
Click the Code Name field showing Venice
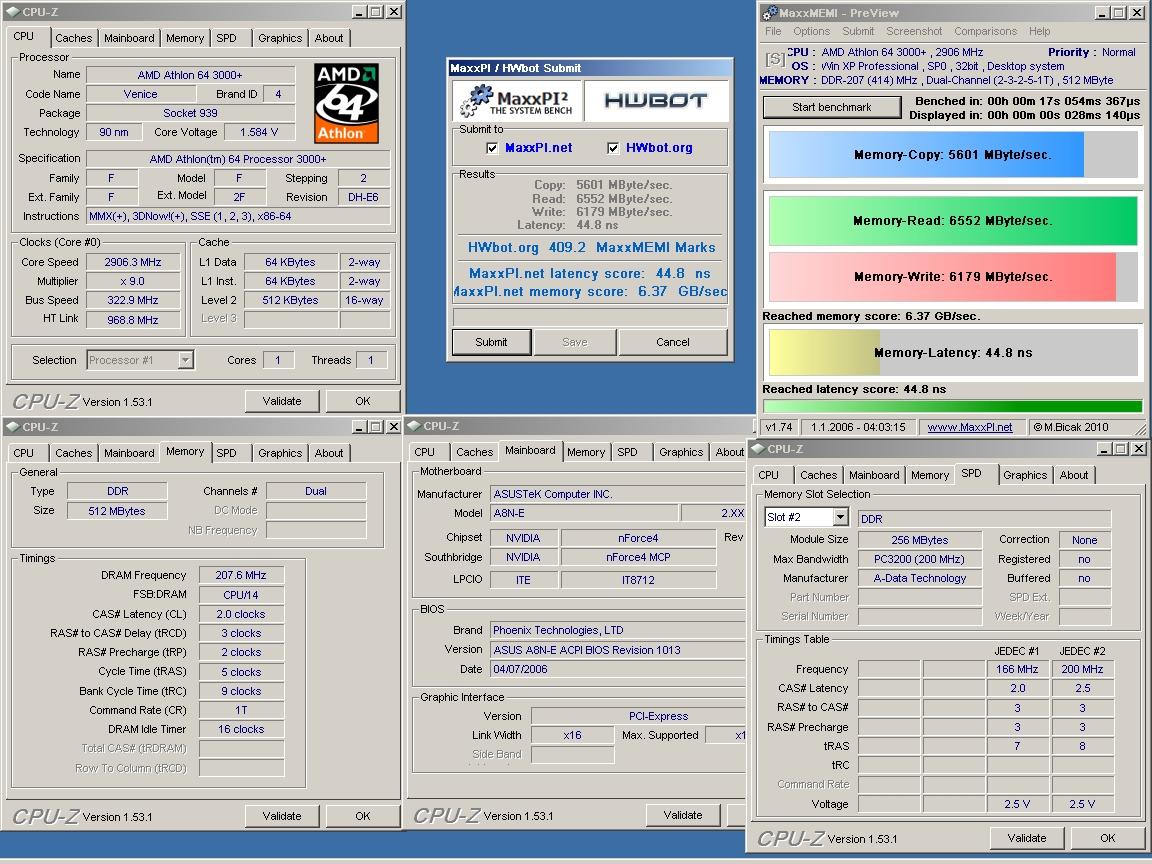click(140, 94)
